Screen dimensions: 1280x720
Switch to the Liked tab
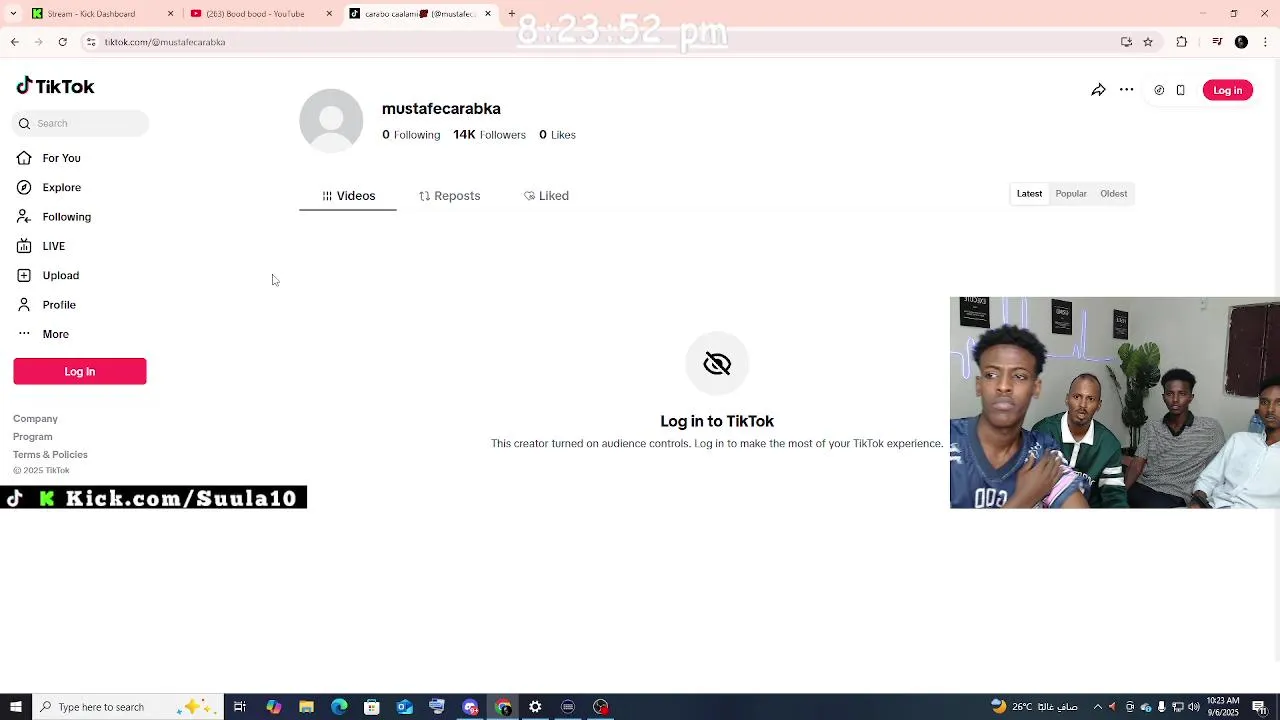click(546, 196)
